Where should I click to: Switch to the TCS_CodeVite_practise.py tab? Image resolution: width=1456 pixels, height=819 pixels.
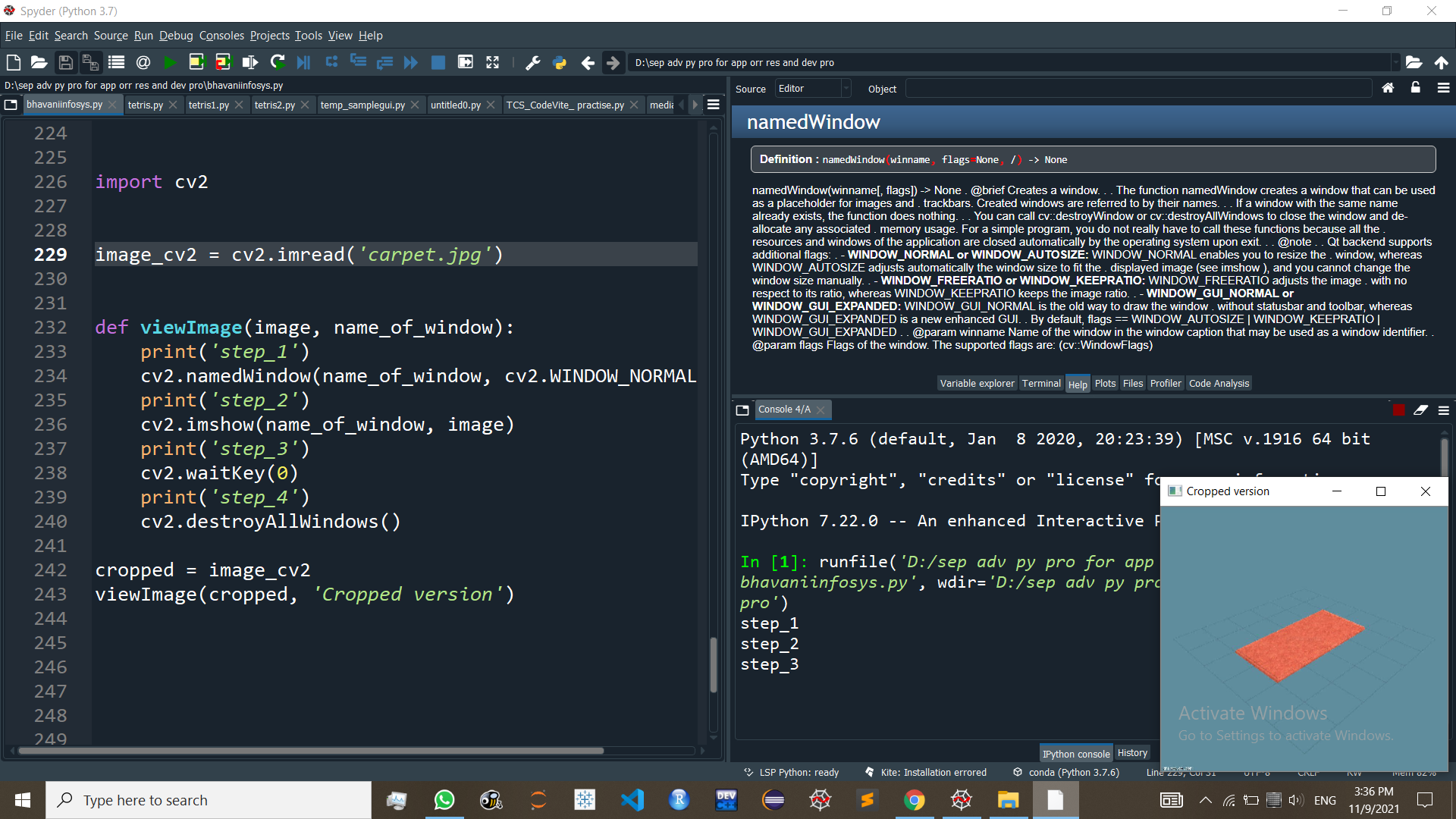pos(565,105)
